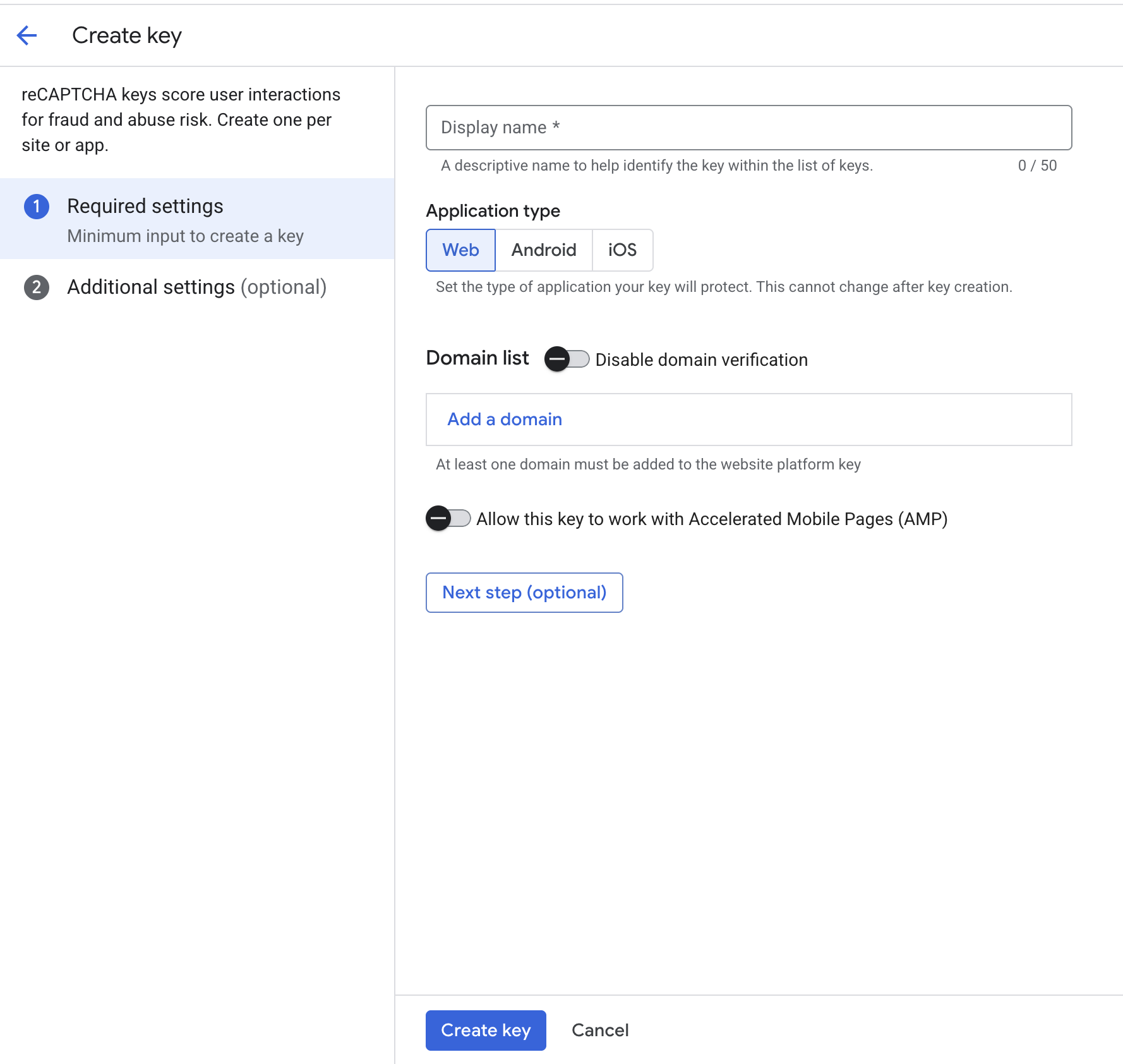Image resolution: width=1123 pixels, height=1064 pixels.
Task: Click the blue Create key button
Action: coord(486,1031)
